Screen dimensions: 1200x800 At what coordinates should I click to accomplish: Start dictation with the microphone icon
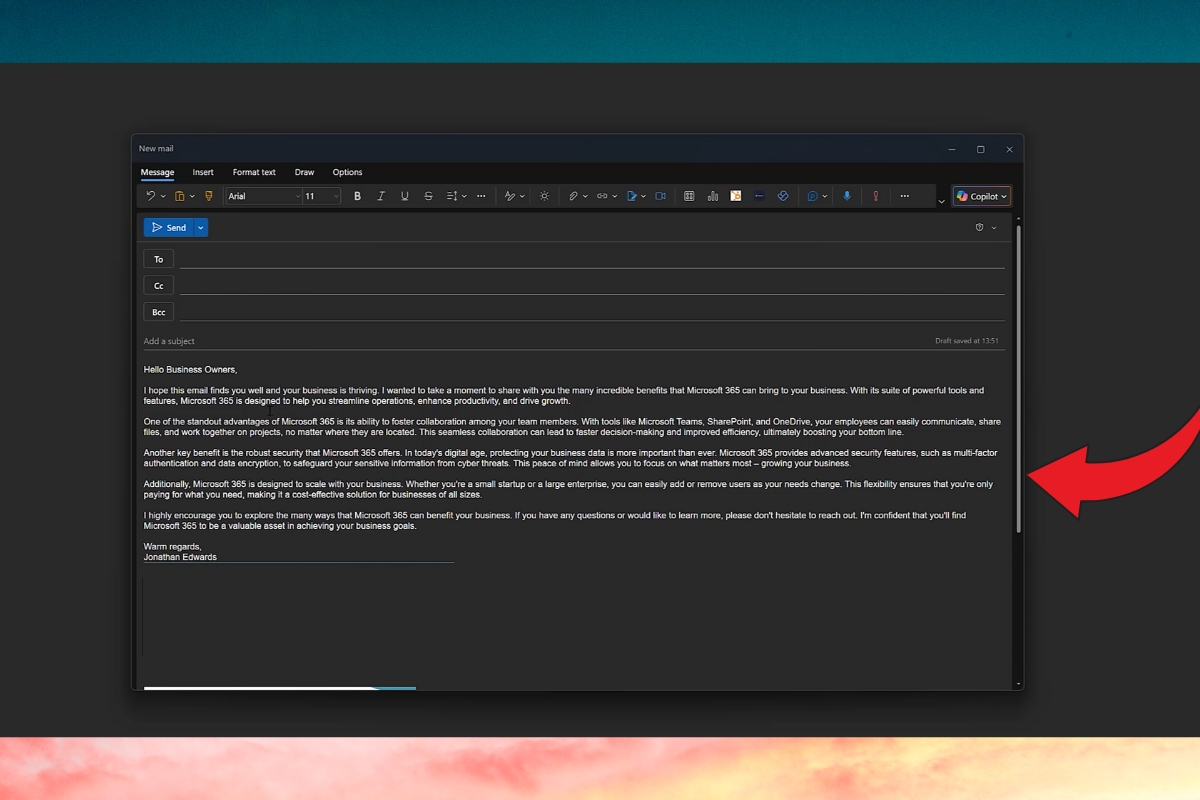pyautogui.click(x=847, y=196)
